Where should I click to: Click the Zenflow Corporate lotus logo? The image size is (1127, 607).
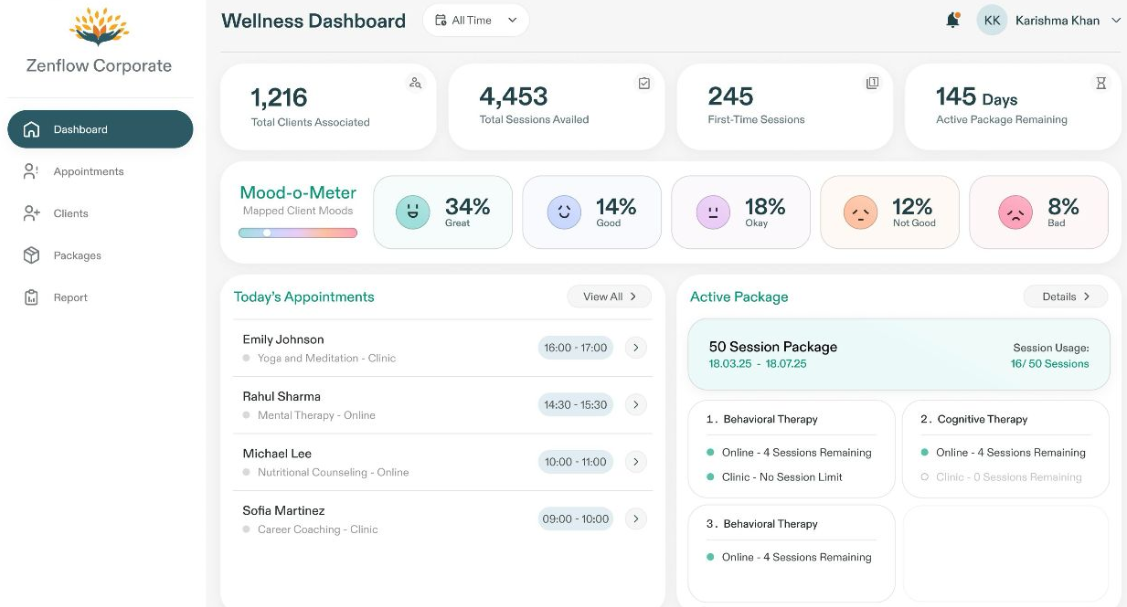coord(99,27)
